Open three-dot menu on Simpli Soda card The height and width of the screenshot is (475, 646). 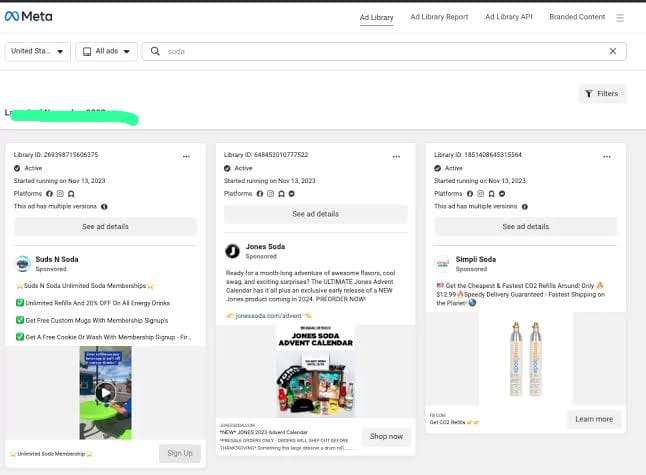click(x=607, y=157)
